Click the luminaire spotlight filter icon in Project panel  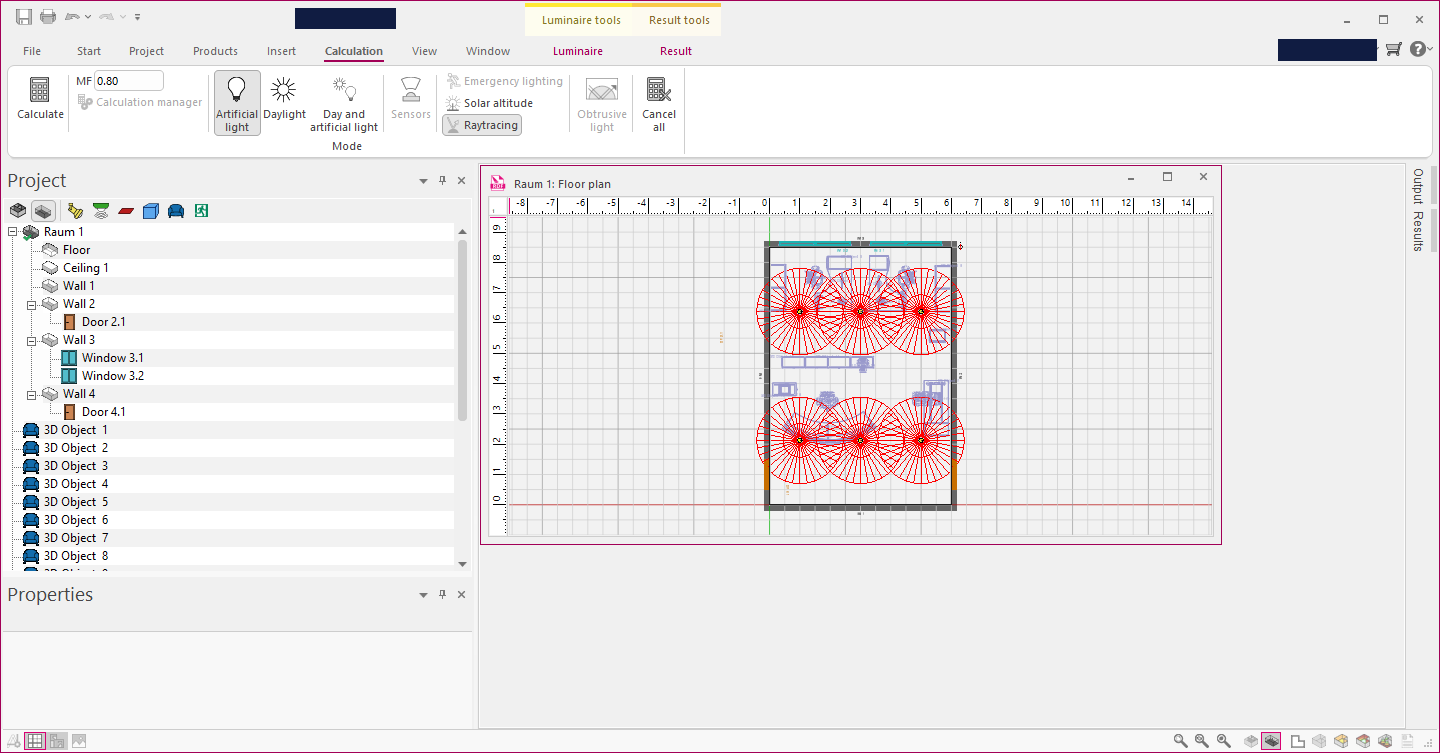pyautogui.click(x=75, y=210)
